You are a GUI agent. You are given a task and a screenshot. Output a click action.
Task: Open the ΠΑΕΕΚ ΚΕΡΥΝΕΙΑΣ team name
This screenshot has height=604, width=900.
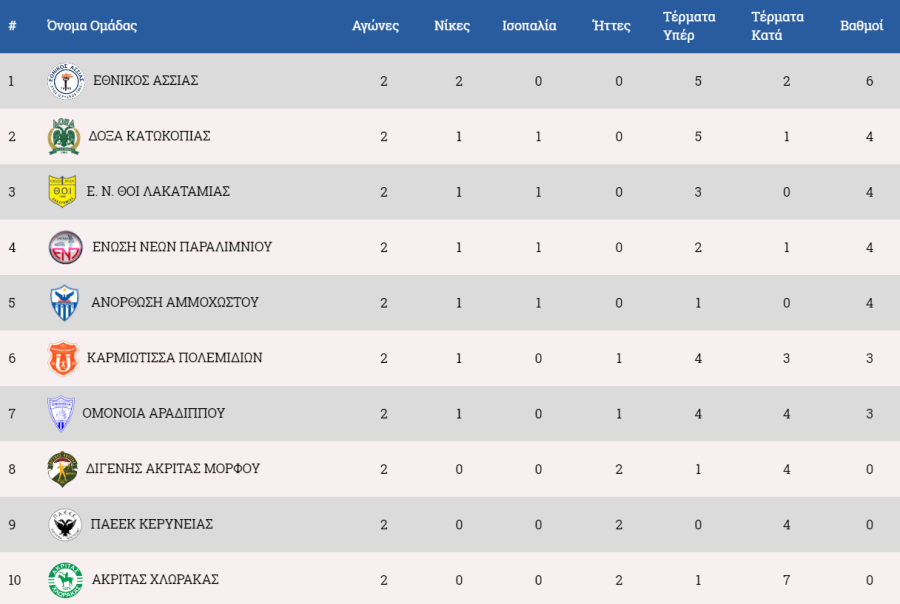152,524
